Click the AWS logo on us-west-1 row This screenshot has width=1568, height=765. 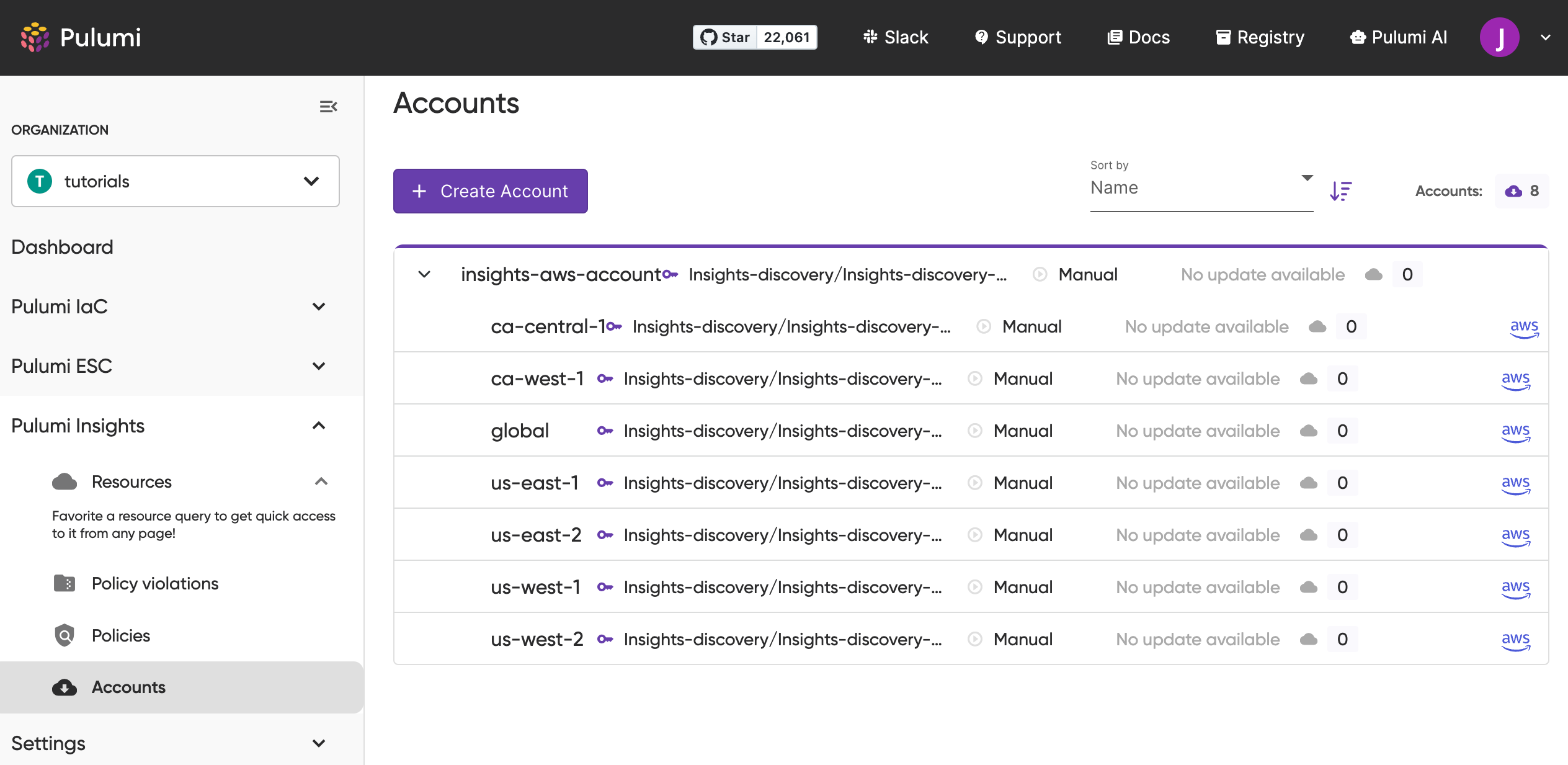click(x=1516, y=588)
